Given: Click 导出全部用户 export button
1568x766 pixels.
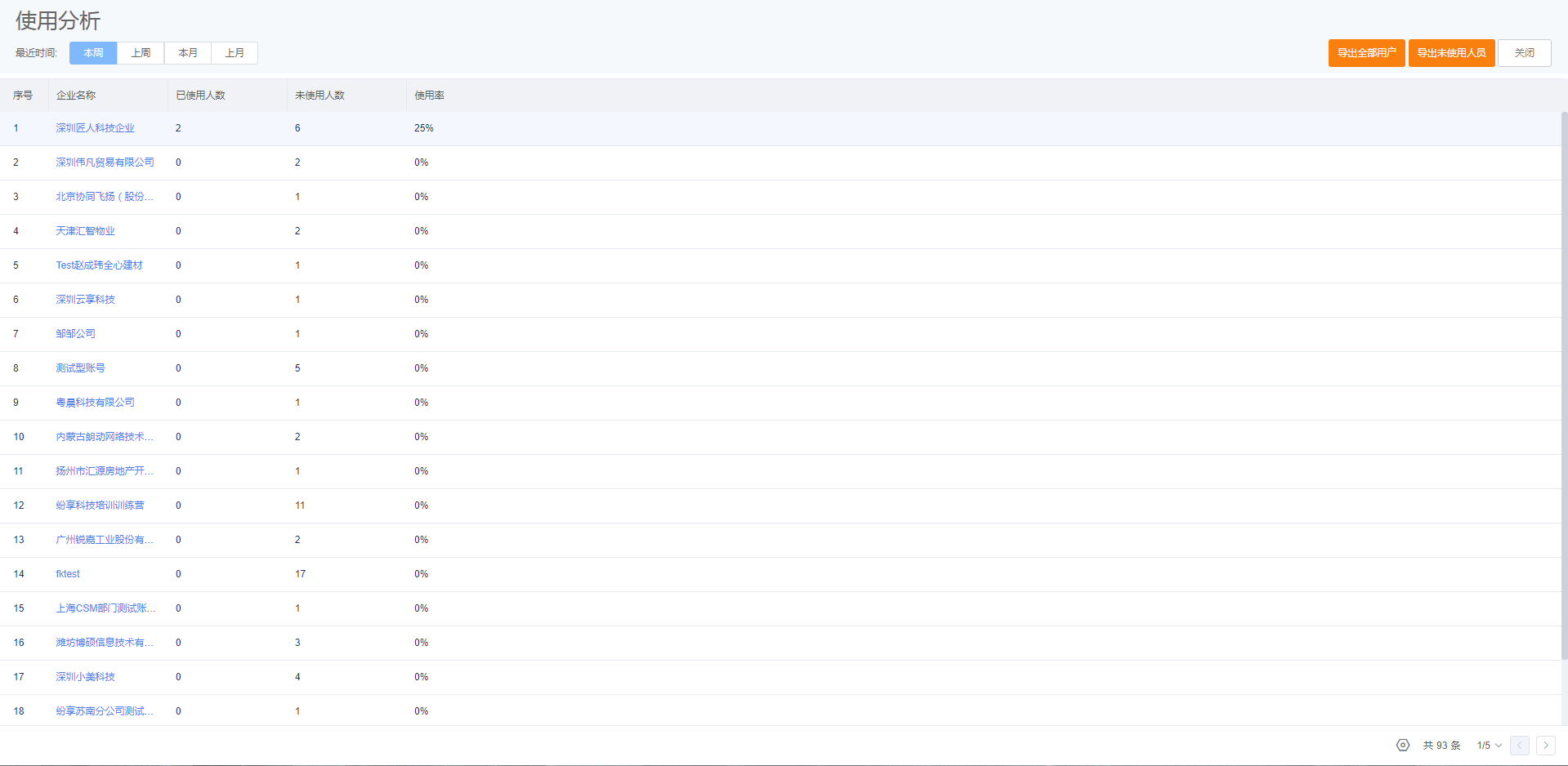Looking at the screenshot, I should [x=1366, y=53].
